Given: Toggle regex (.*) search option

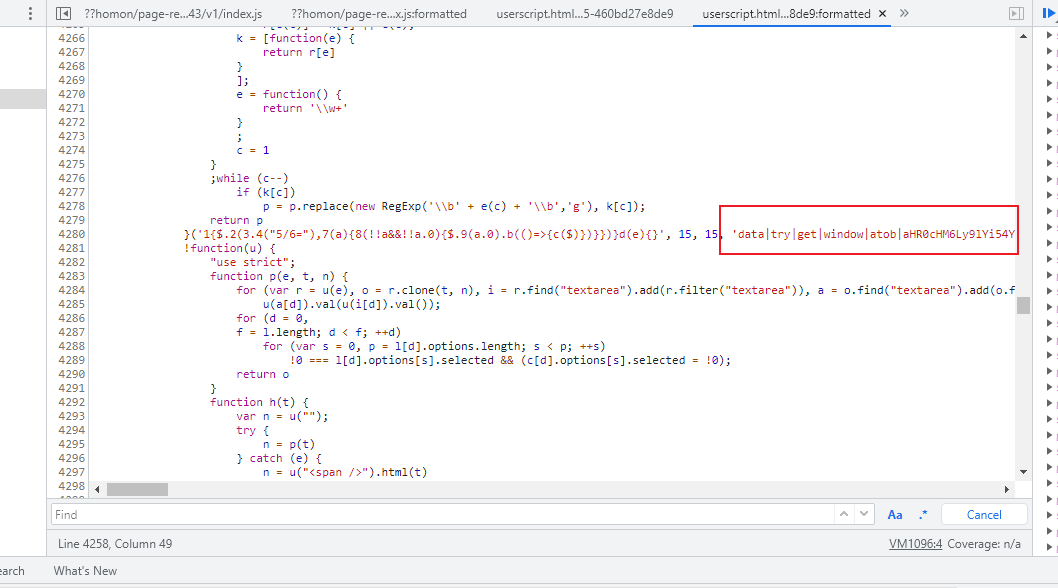Looking at the screenshot, I should [x=923, y=514].
